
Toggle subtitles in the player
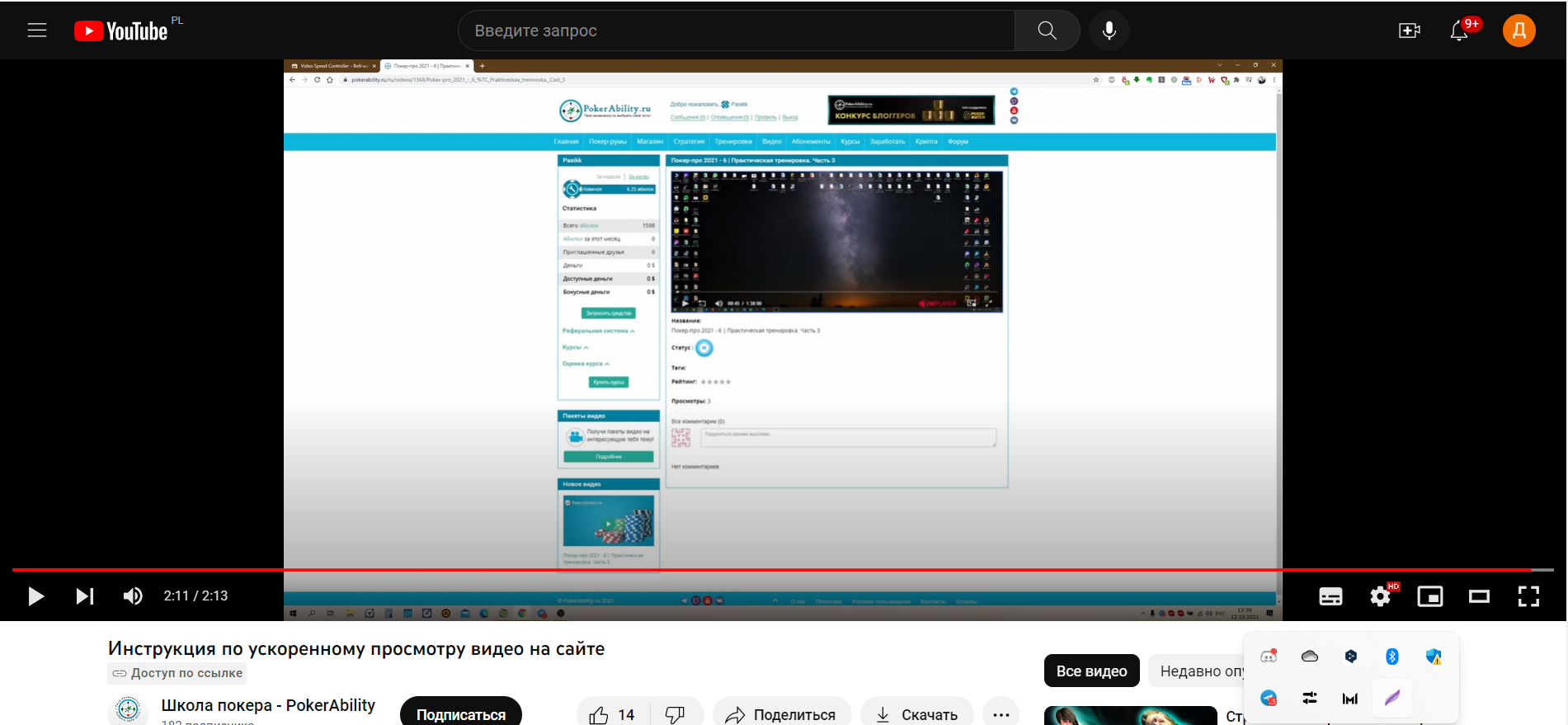[1330, 596]
